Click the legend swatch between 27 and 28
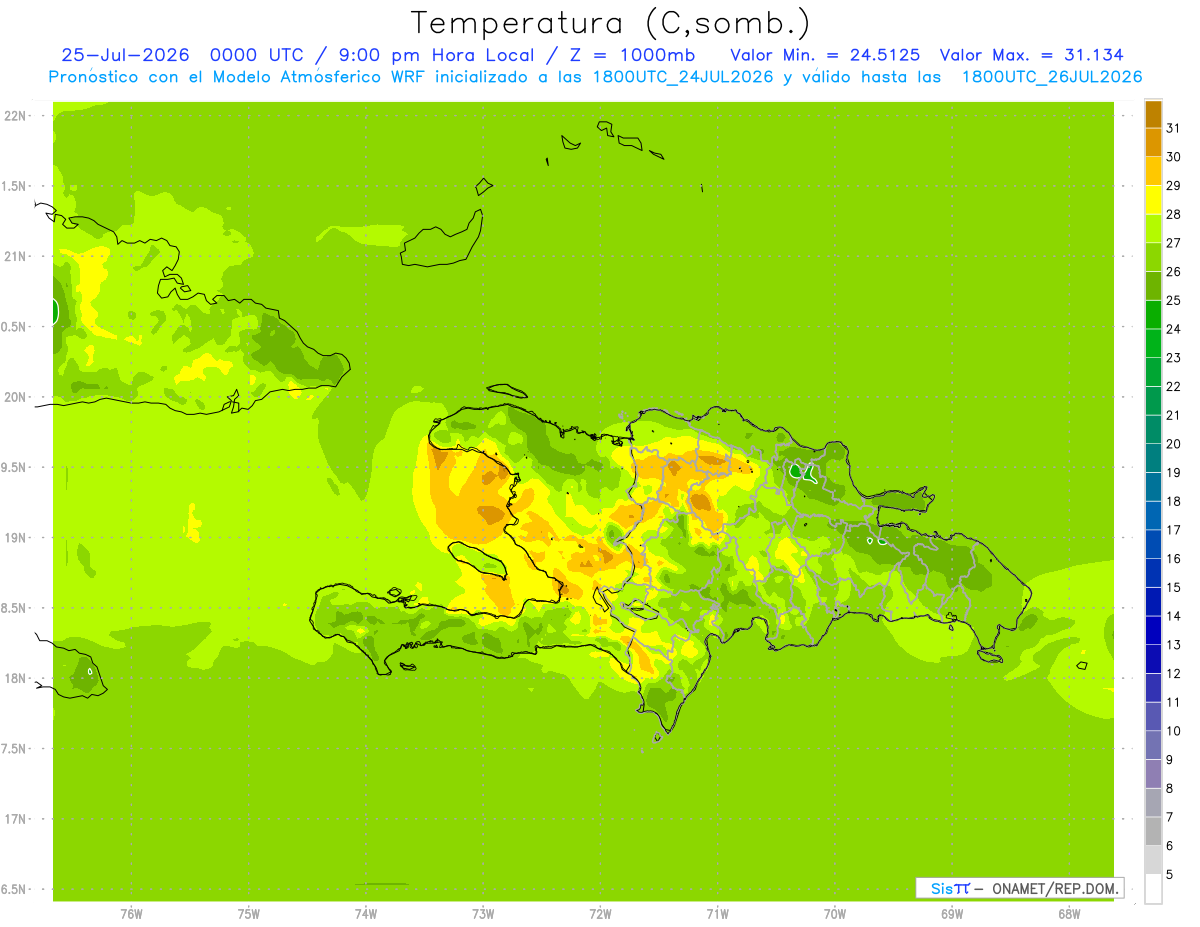 click(1153, 229)
